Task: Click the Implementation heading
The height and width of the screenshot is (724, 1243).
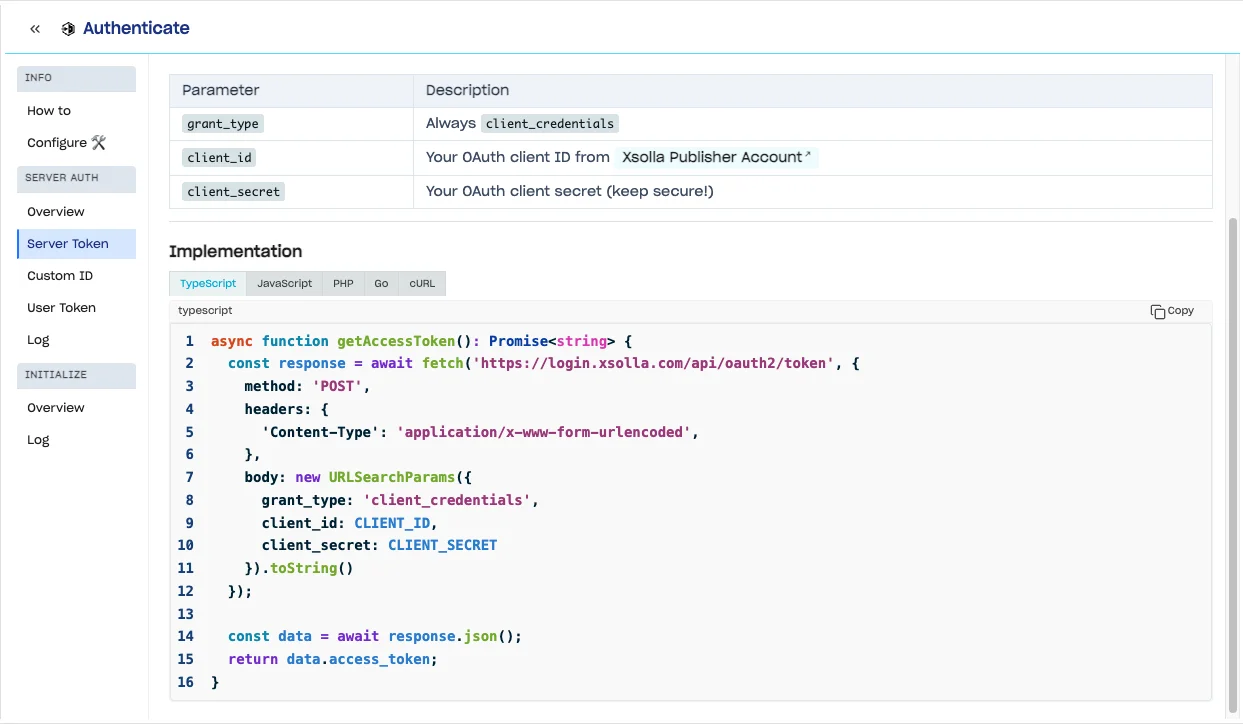Action: [x=235, y=252]
